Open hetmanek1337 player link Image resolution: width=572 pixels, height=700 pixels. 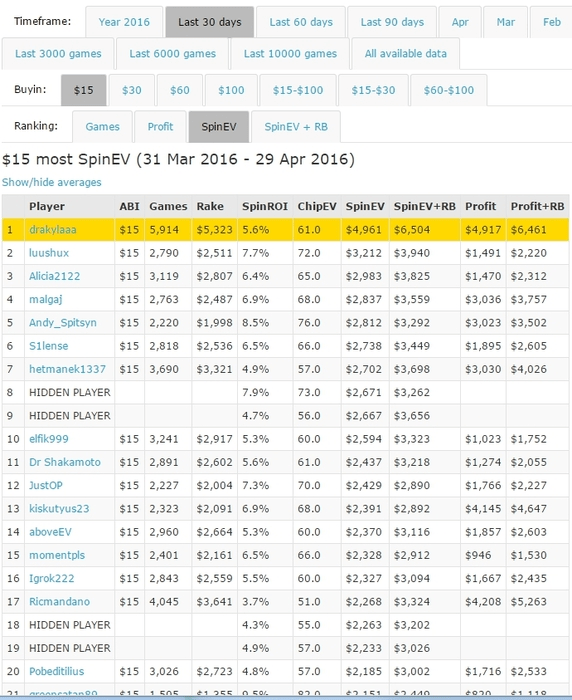(x=67, y=369)
